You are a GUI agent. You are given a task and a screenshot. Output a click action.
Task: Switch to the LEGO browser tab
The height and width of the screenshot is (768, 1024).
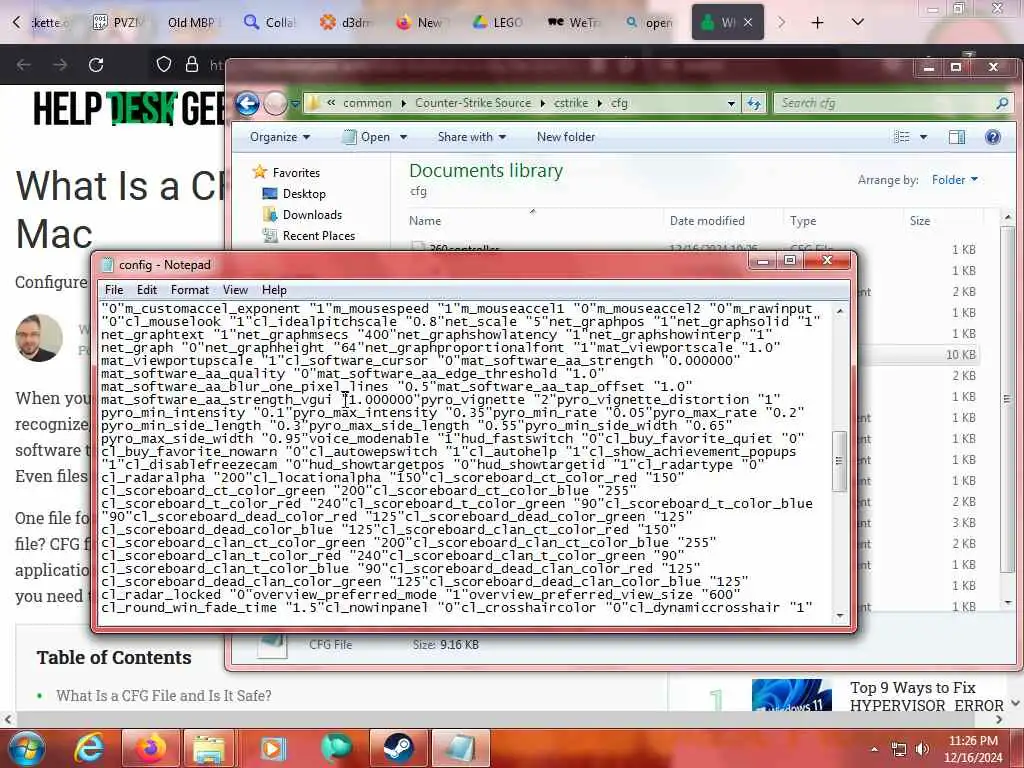498,23
